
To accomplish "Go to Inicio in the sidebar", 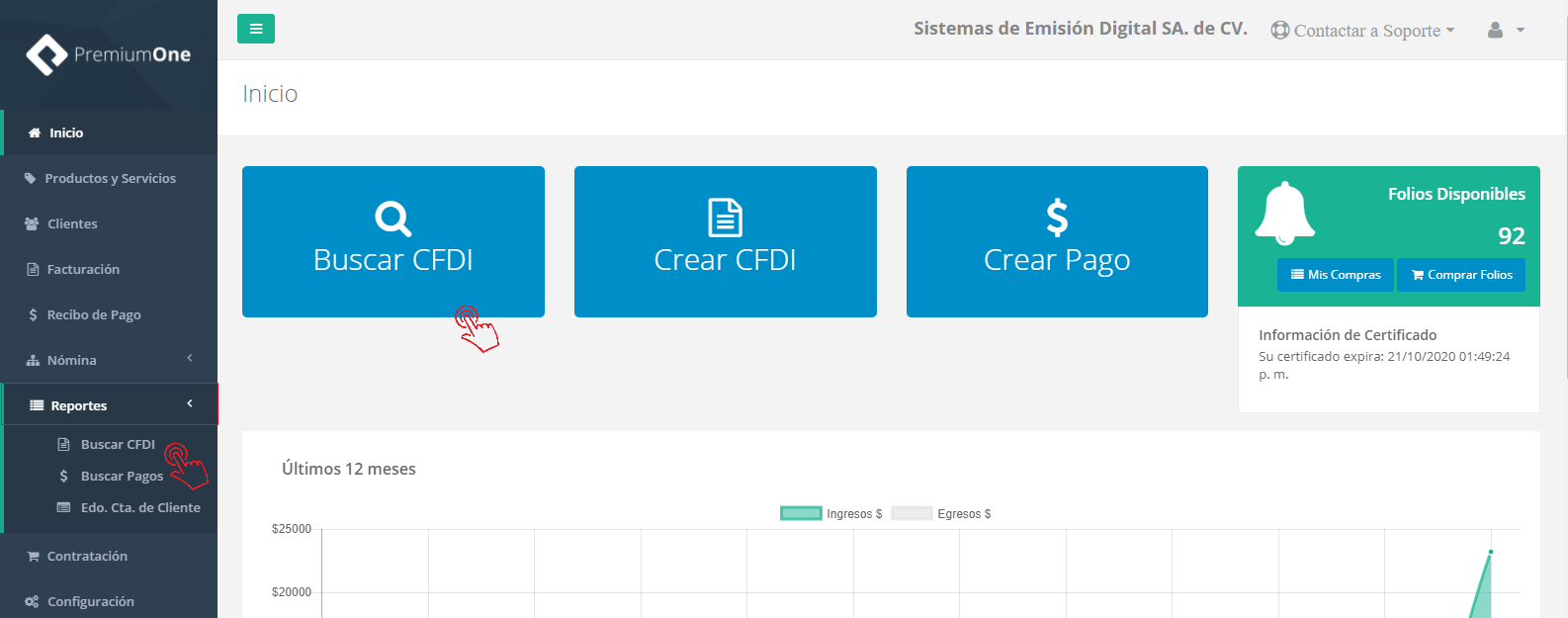I will (x=109, y=132).
